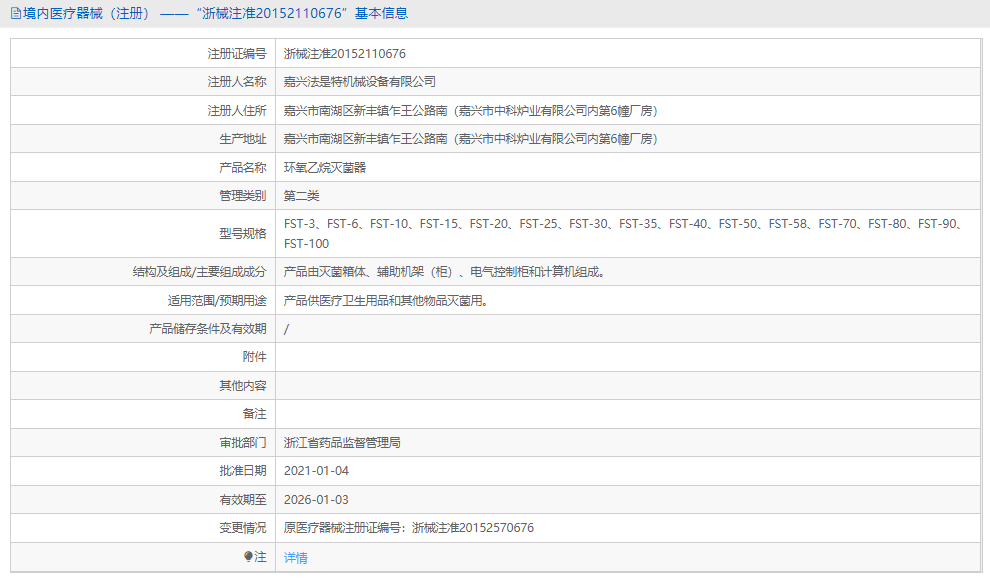Select registration number value 浙械注准20152110676

[x=345, y=54]
